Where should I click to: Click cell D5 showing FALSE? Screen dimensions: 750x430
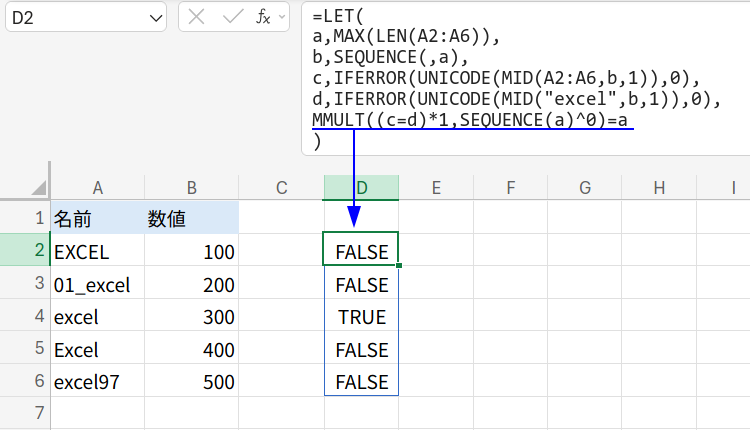361,348
